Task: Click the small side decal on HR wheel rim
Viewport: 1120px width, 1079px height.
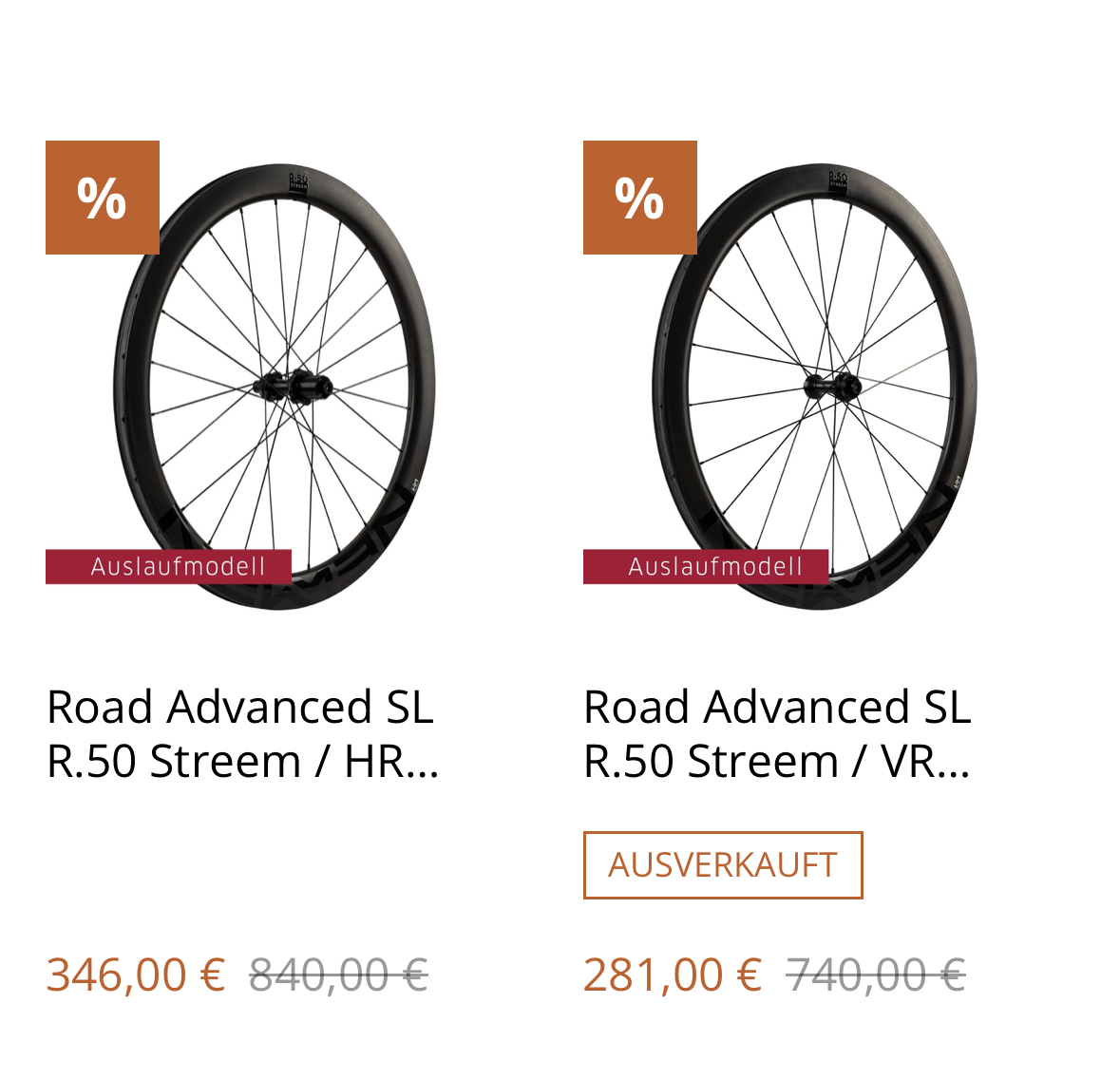Action: tap(416, 485)
